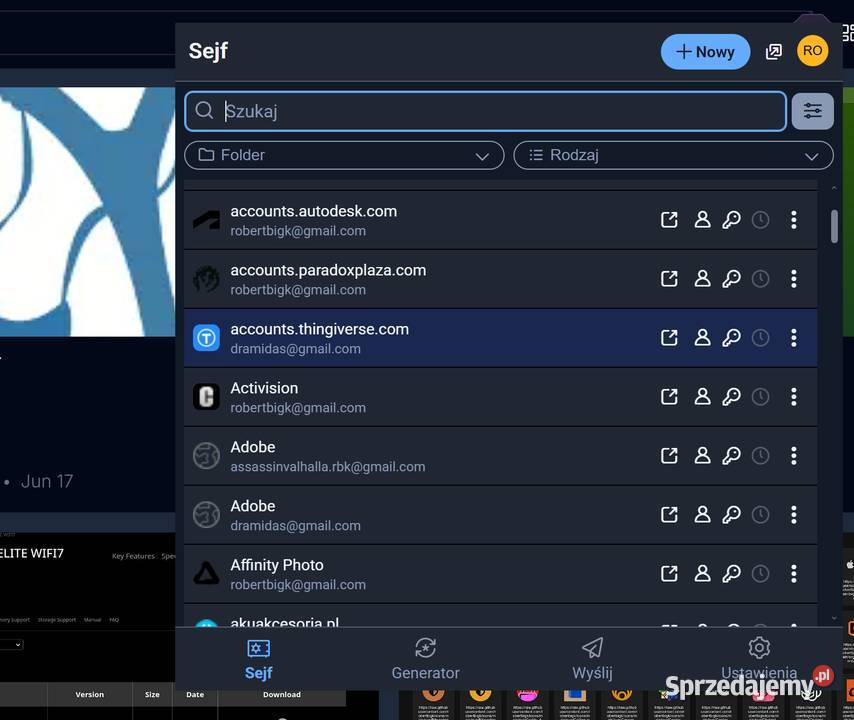This screenshot has height=720, width=854.
Task: Open RO account avatar menu
Action: click(x=812, y=51)
